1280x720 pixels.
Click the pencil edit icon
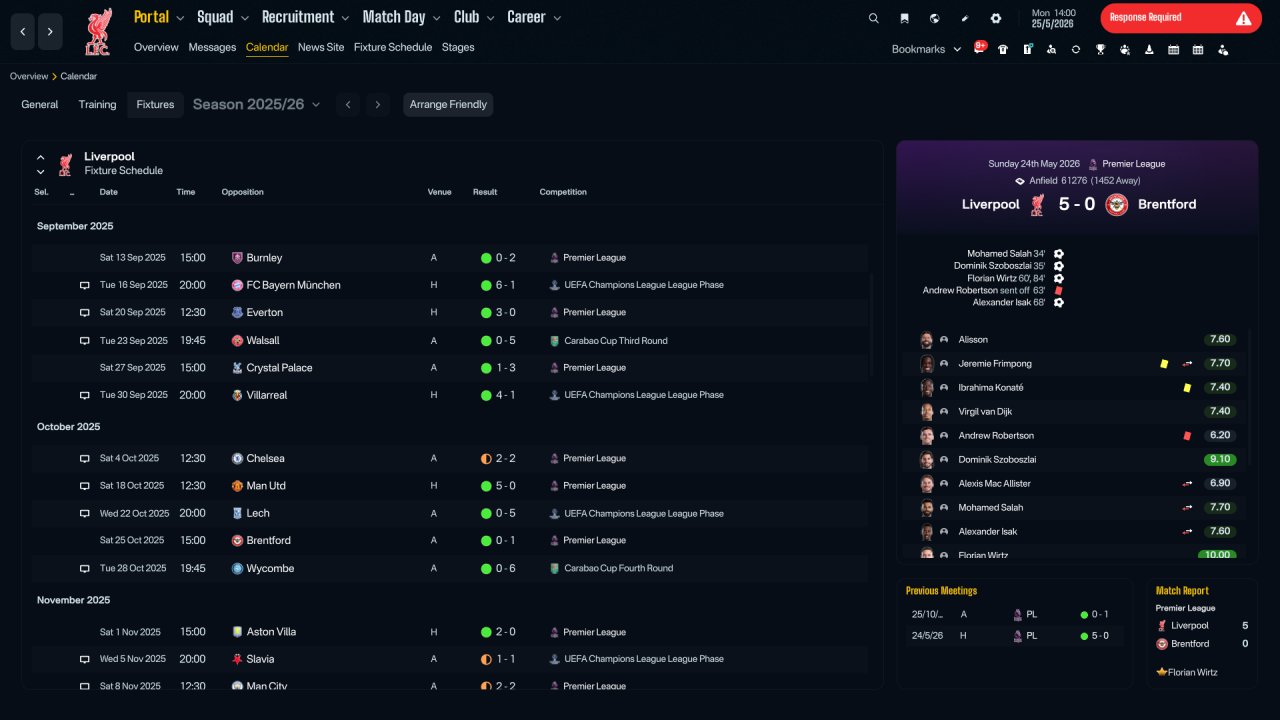[x=965, y=18]
